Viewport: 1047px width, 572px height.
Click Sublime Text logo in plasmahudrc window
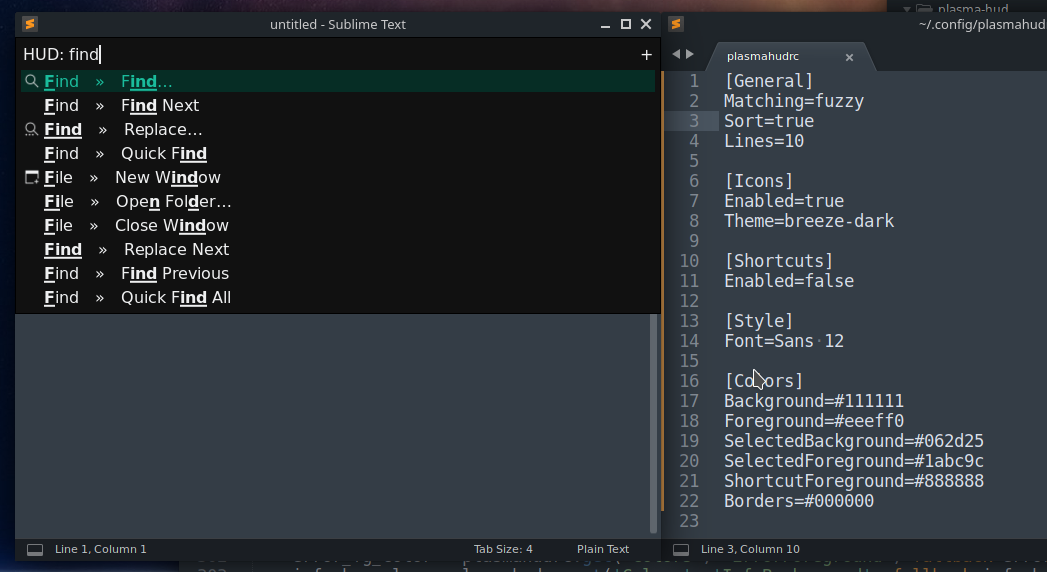click(676, 24)
